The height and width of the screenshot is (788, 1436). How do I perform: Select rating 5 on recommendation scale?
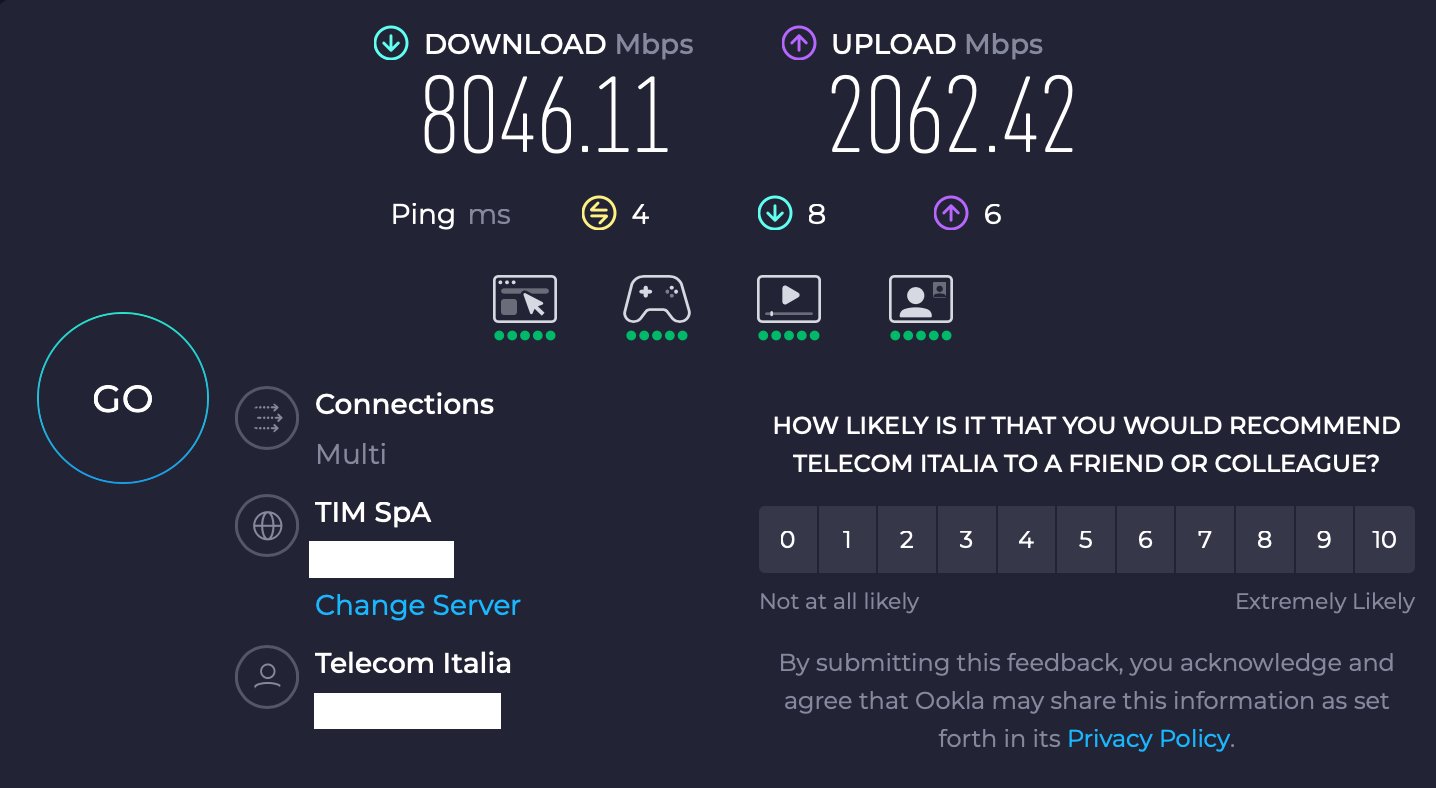click(1086, 540)
